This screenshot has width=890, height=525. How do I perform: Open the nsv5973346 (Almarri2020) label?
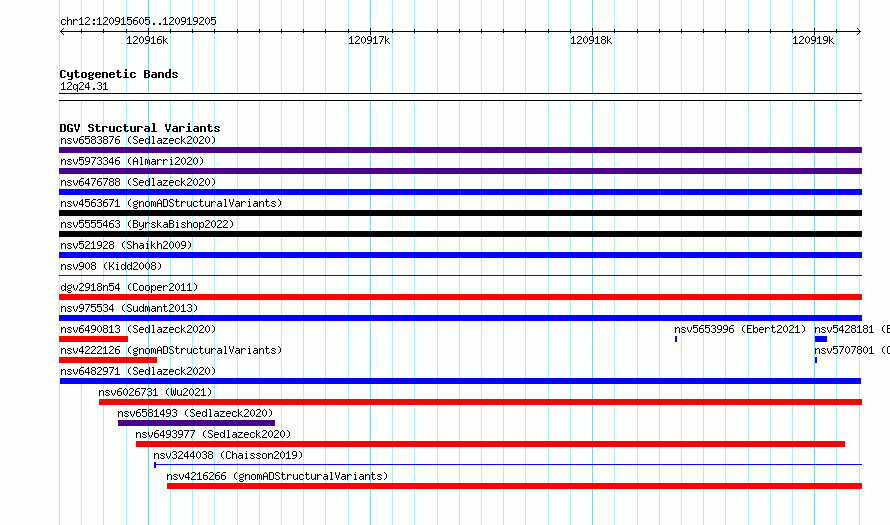[x=132, y=161]
